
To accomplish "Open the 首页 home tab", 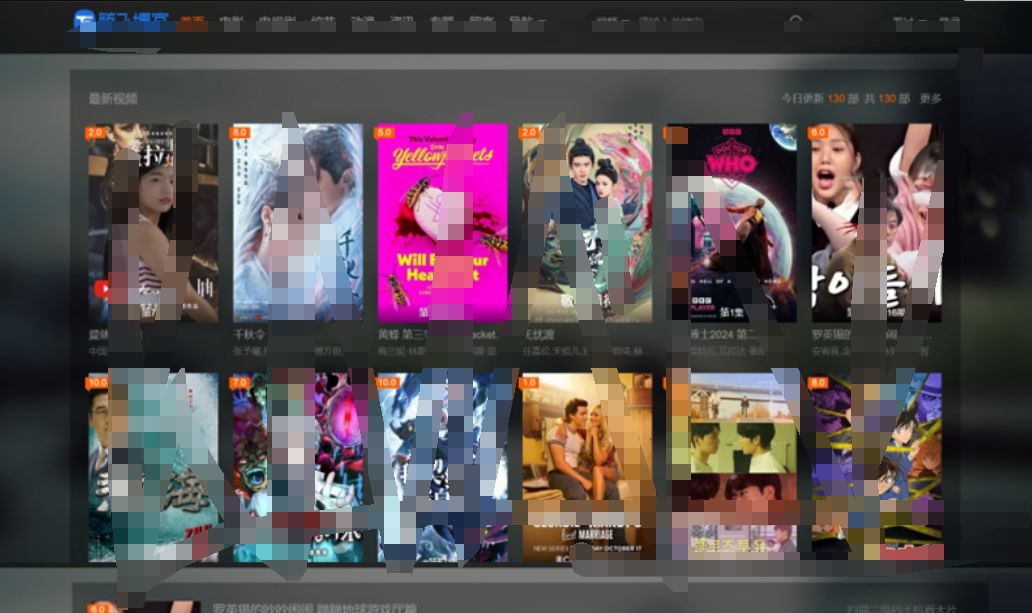I will (193, 22).
